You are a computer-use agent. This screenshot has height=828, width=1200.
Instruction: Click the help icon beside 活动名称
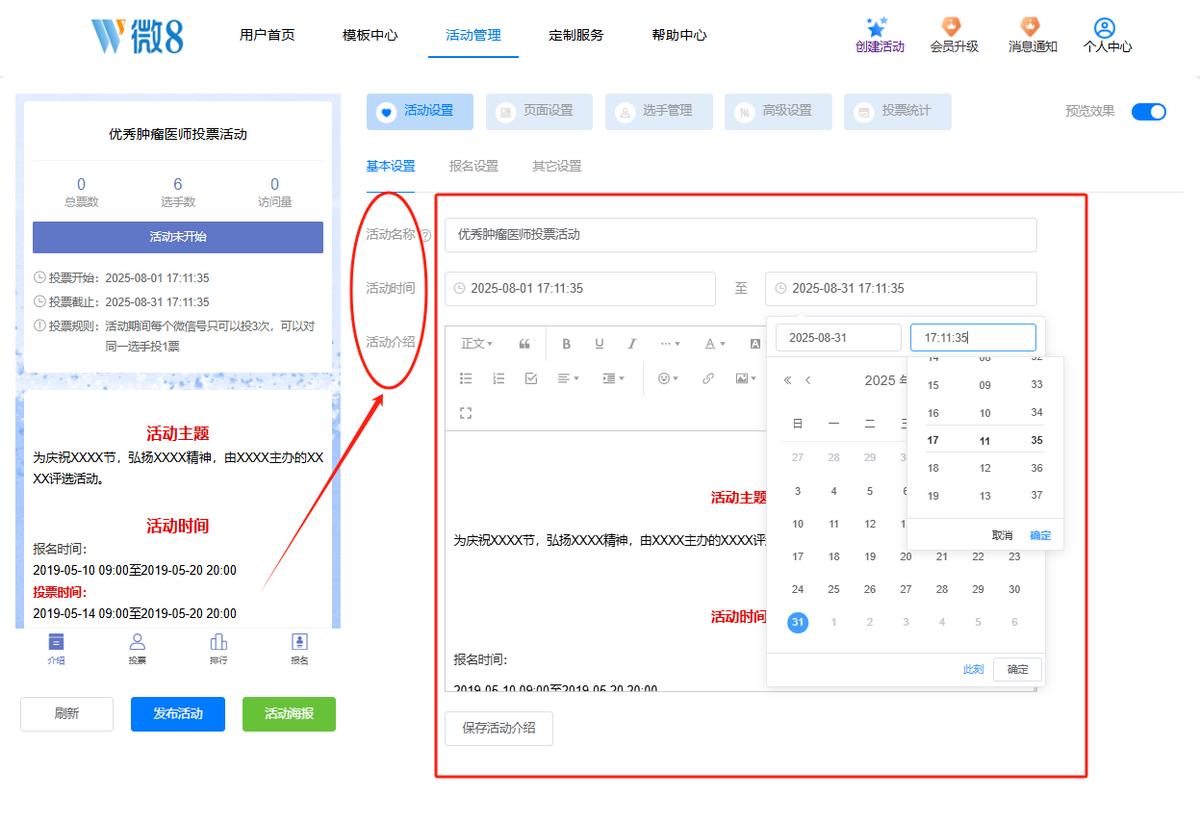425,235
